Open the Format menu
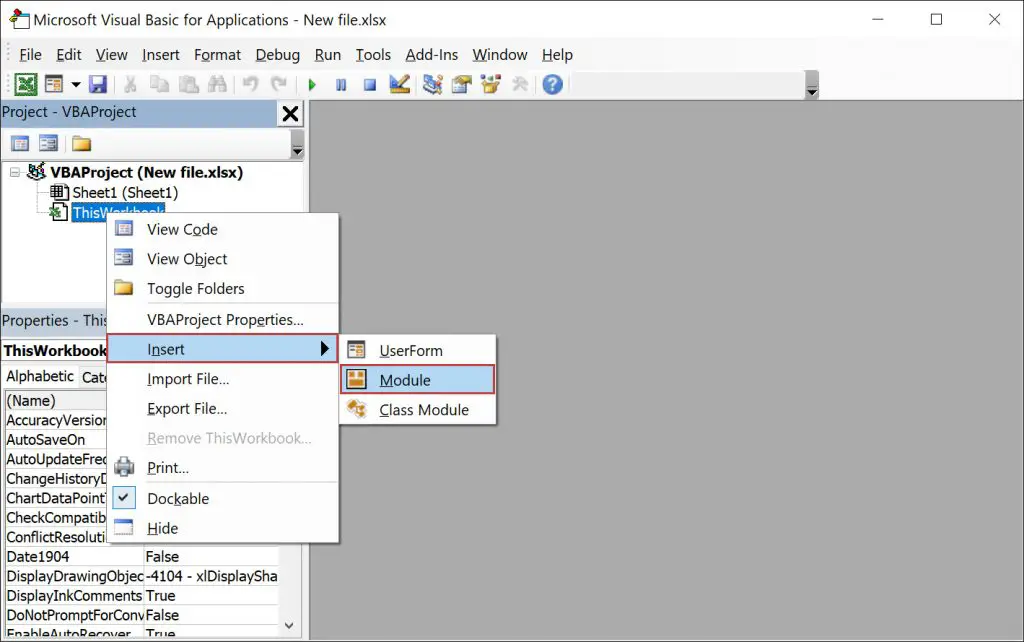This screenshot has width=1024, height=642. (217, 55)
